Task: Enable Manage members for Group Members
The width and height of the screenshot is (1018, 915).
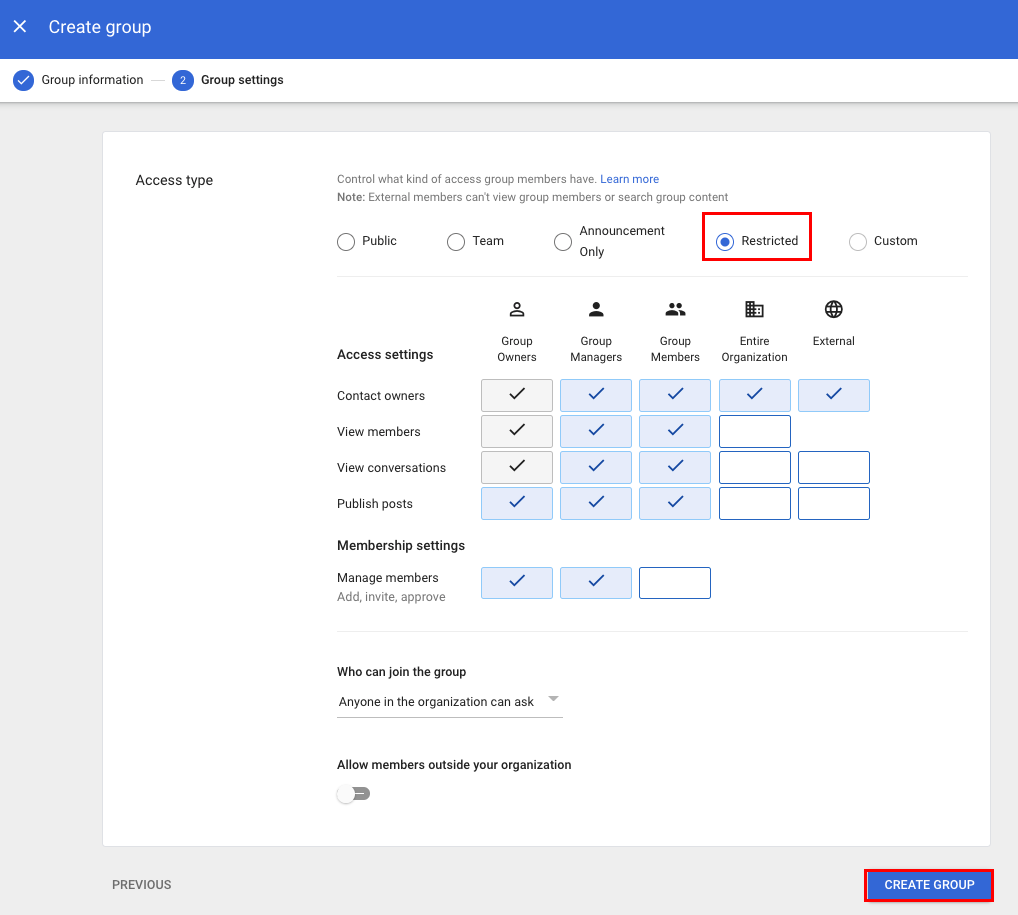Action: coord(675,583)
